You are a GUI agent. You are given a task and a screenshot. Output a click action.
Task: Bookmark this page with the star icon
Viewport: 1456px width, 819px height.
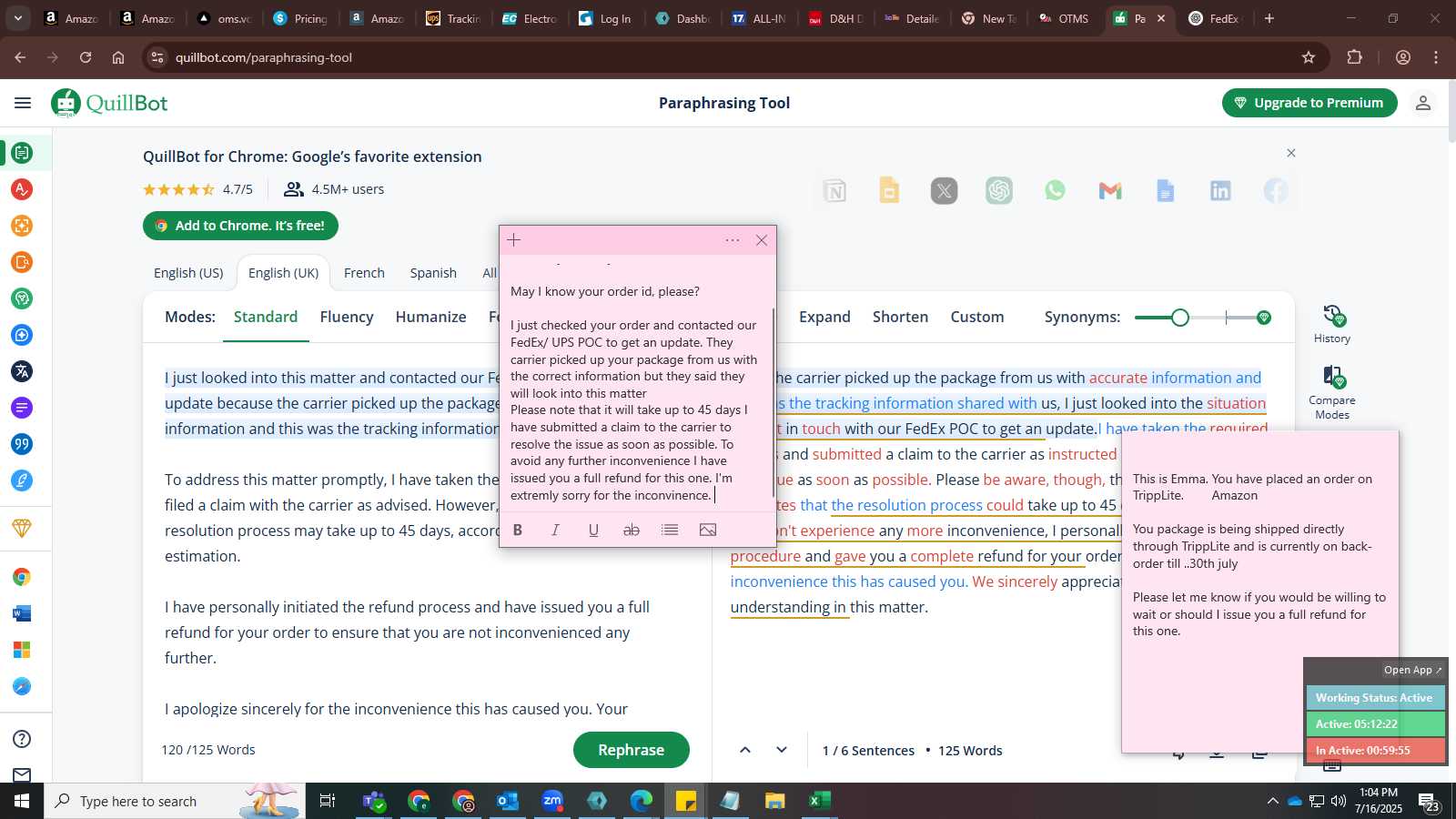1309,57
